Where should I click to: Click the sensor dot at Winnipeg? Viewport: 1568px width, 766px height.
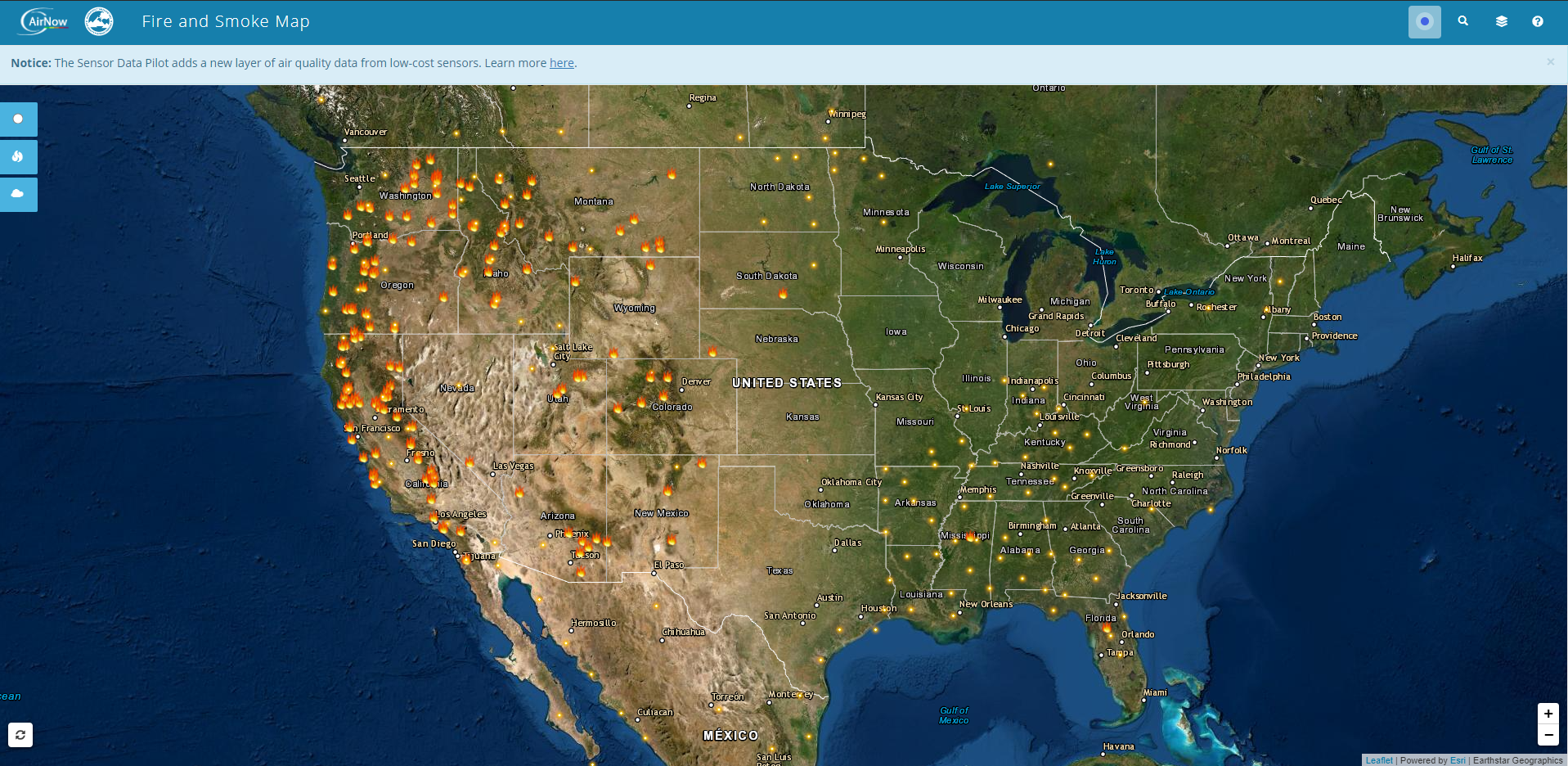click(x=831, y=114)
